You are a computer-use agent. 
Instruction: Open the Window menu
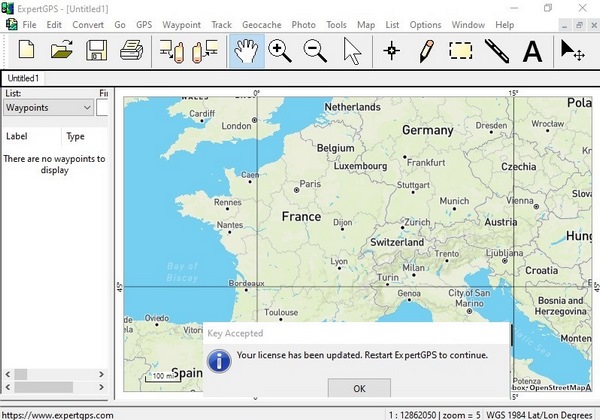tap(468, 25)
